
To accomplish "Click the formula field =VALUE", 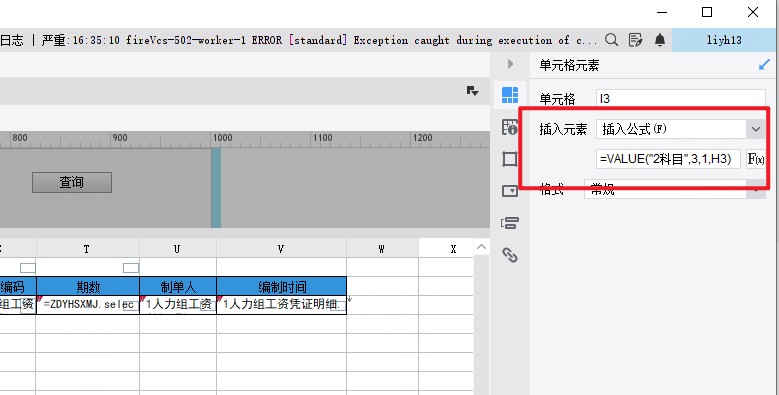I will pos(668,159).
